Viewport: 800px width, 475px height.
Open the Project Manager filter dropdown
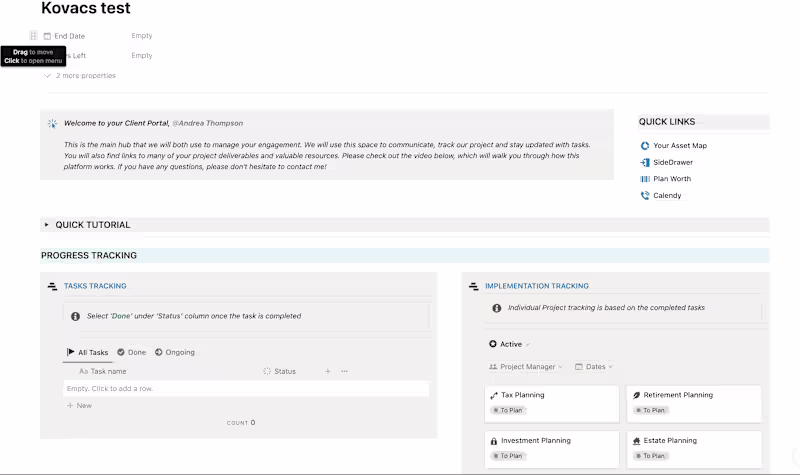(x=526, y=367)
